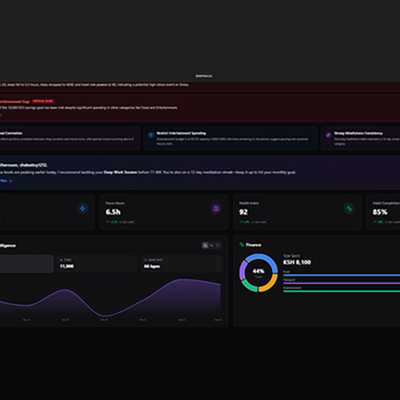Click the blue Plan link under greeting

point(6,181)
